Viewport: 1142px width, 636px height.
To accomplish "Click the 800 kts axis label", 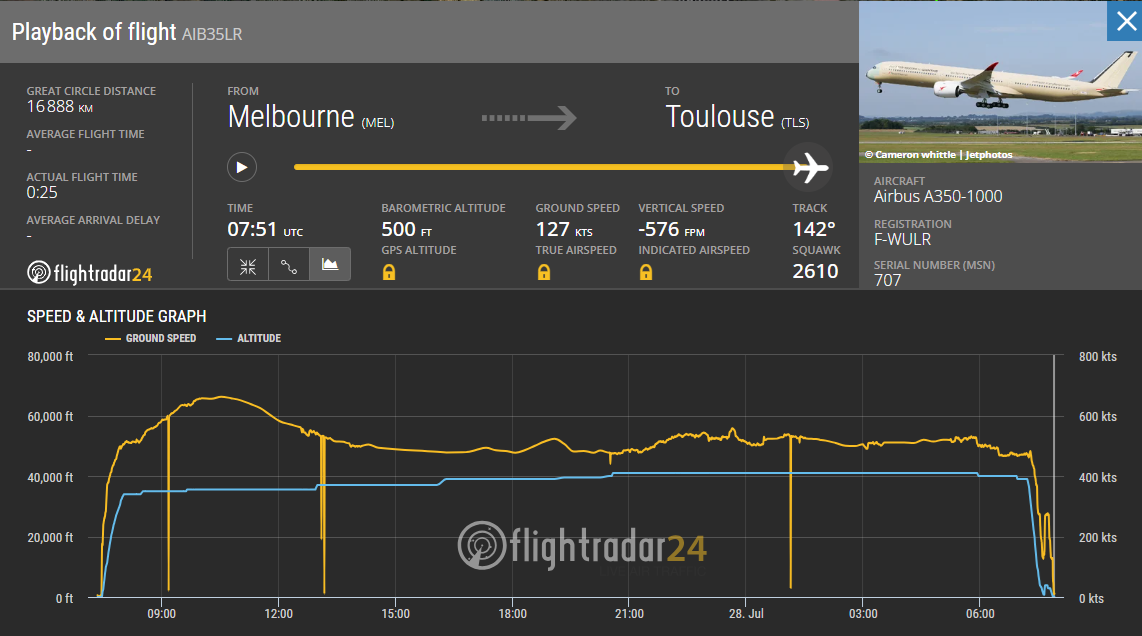I will tap(1098, 356).
